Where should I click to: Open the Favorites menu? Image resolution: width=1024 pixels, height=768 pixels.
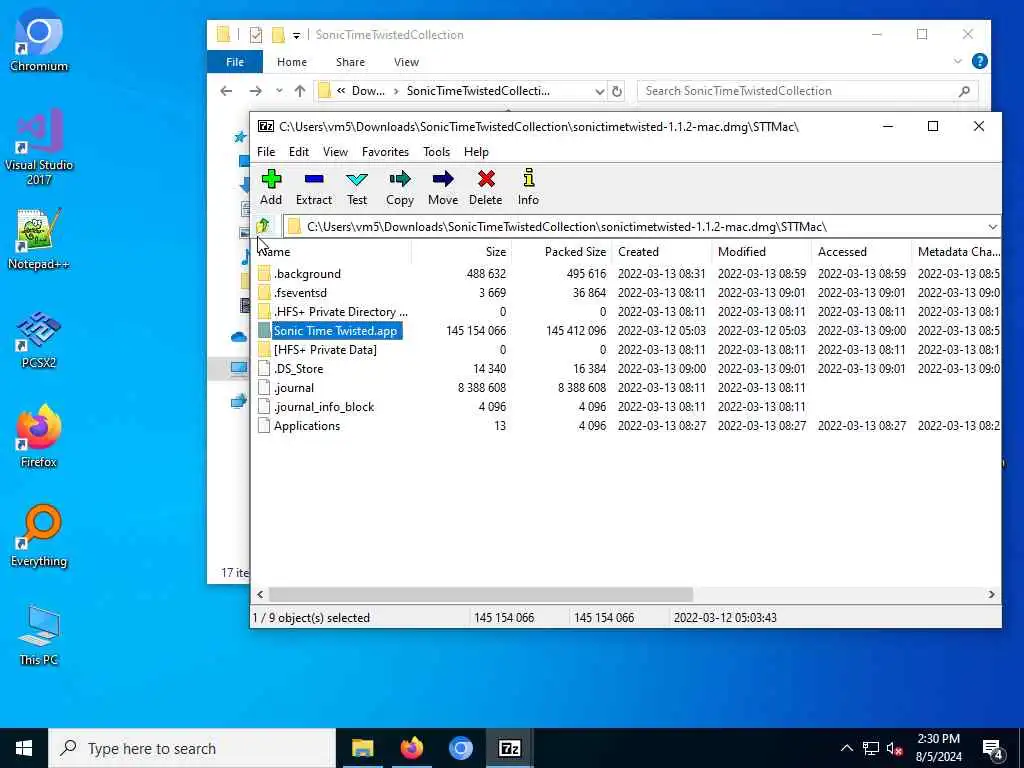[385, 152]
